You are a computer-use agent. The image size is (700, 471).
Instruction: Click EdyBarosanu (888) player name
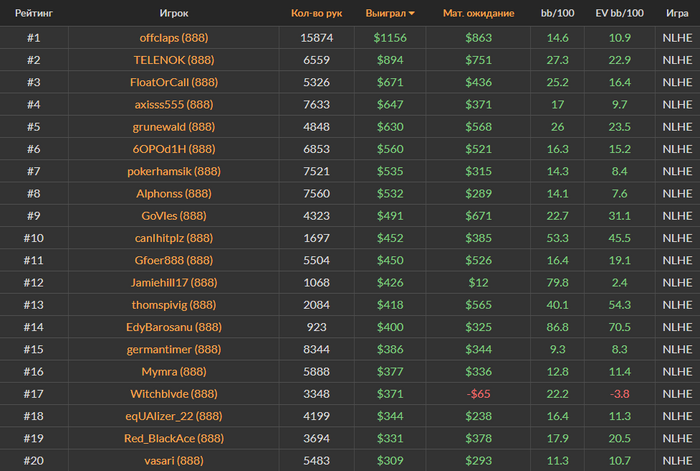174,327
